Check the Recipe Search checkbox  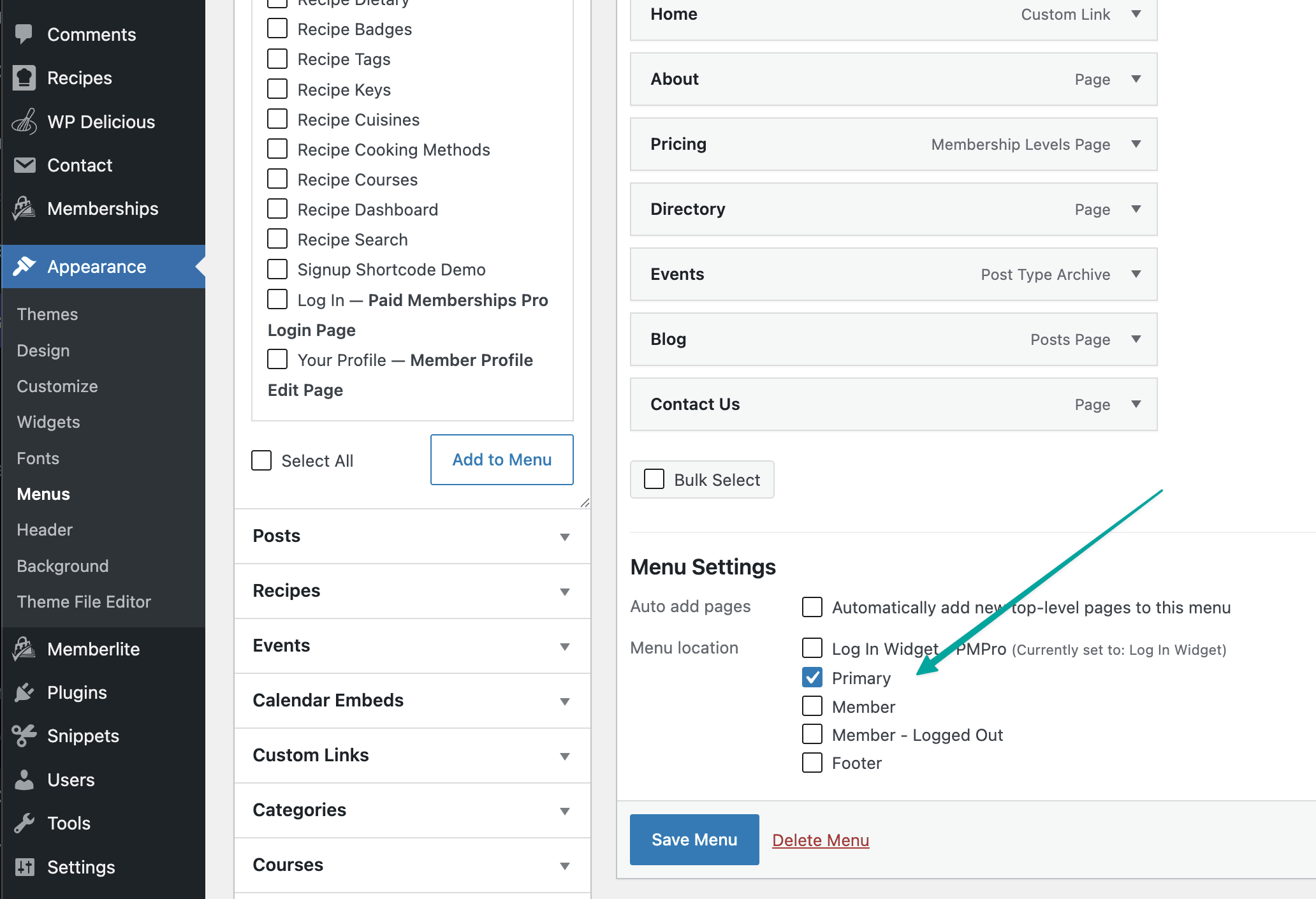click(x=277, y=238)
